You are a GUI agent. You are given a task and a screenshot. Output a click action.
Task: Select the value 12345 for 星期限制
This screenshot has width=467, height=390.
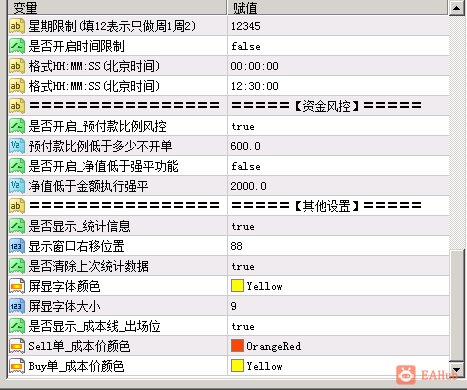[246, 26]
